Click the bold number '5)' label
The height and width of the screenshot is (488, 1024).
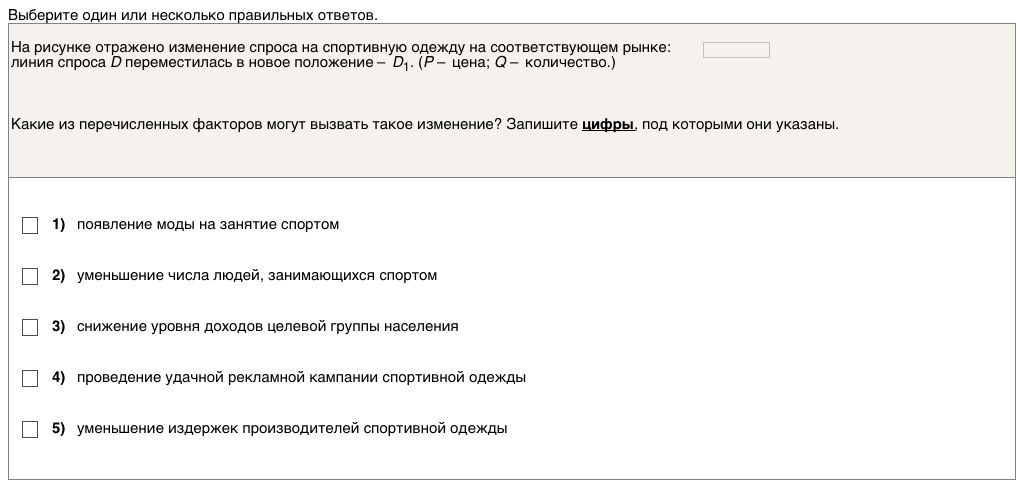pyautogui.click(x=58, y=429)
